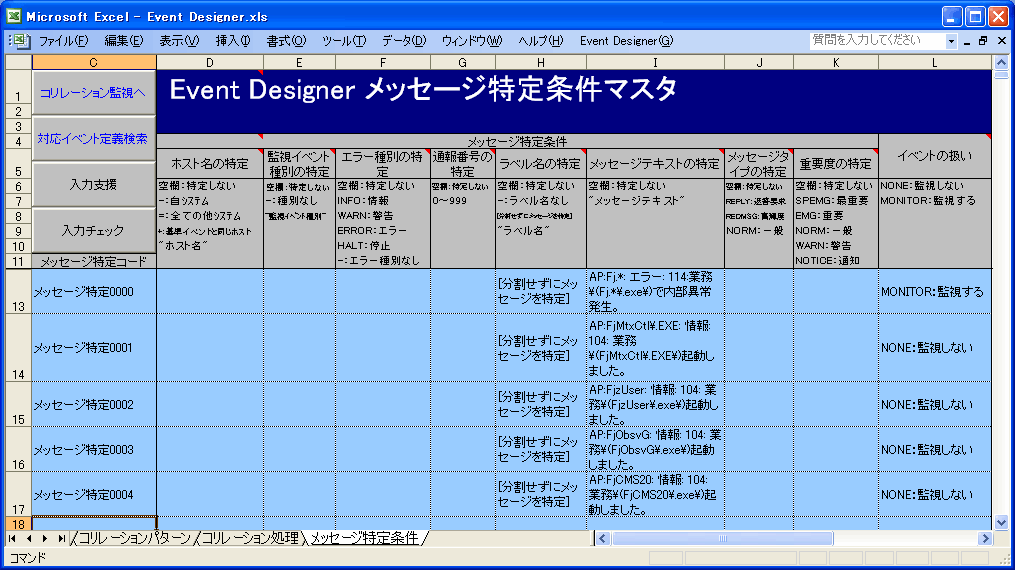The width and height of the screenshot is (1015, 570).
Task: Switch to コリレーション処理 sheet tab
Action: pyautogui.click(x=250, y=538)
